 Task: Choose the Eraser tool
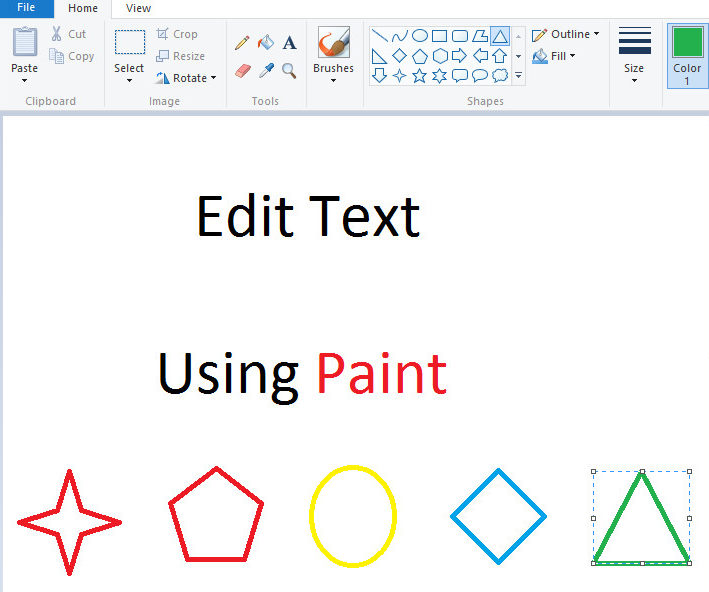[x=242, y=71]
